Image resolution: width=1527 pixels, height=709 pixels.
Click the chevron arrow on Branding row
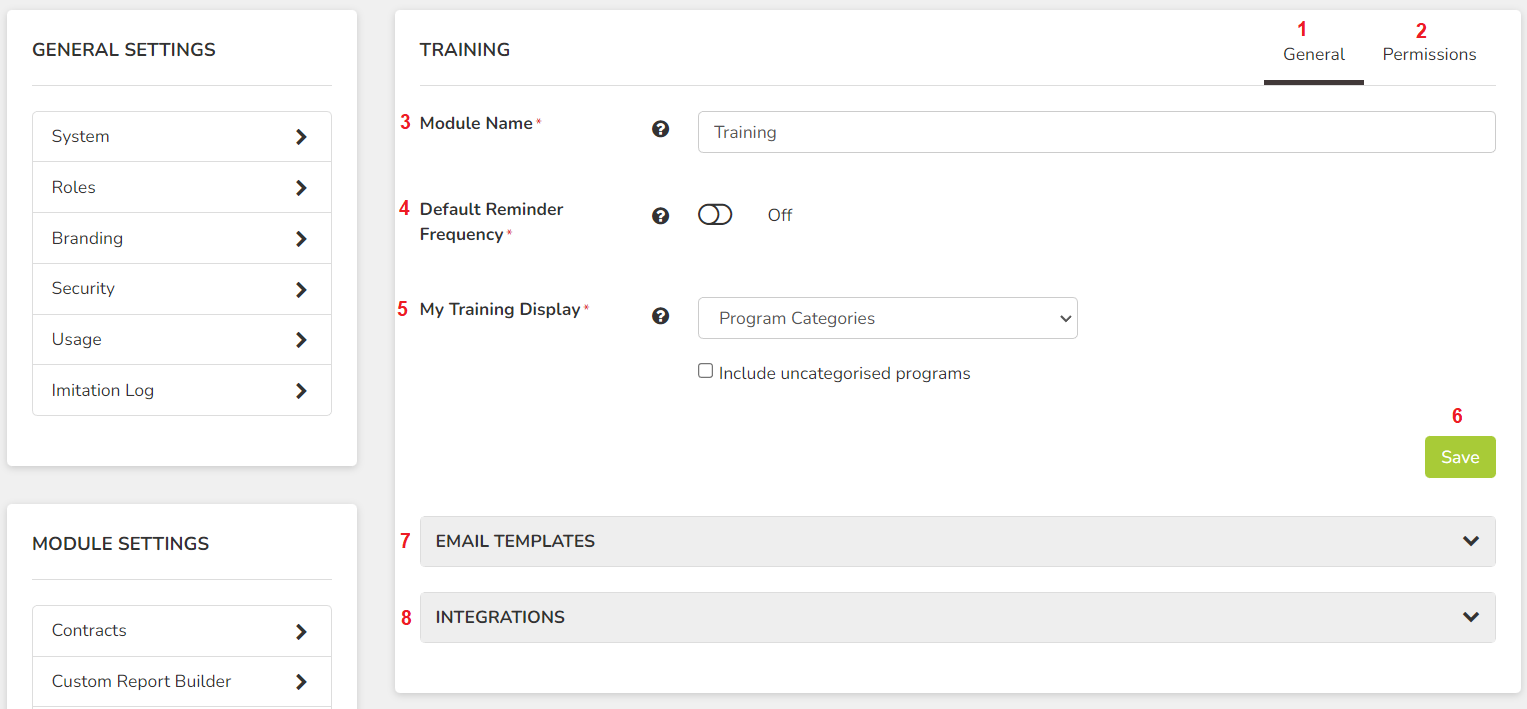click(x=301, y=239)
